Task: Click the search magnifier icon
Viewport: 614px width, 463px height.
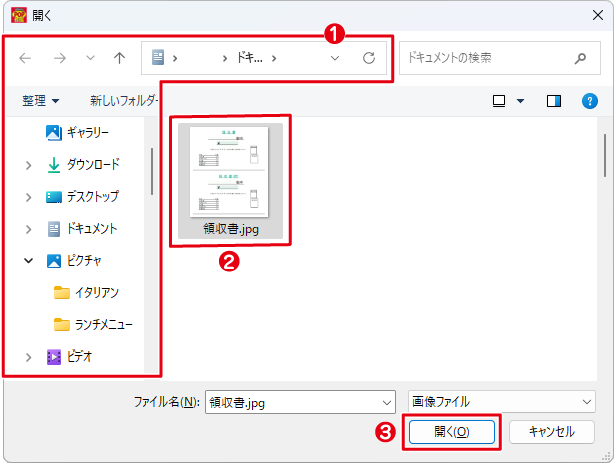Action: (581, 58)
